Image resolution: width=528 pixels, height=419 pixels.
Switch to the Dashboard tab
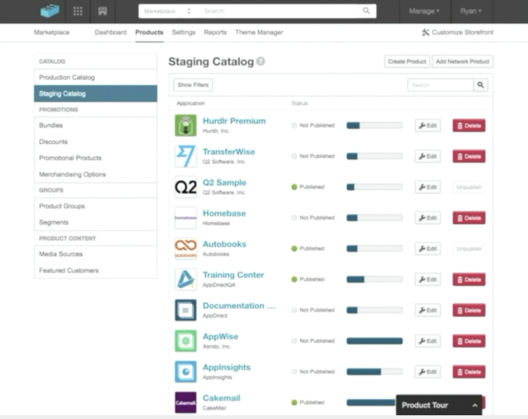point(110,32)
